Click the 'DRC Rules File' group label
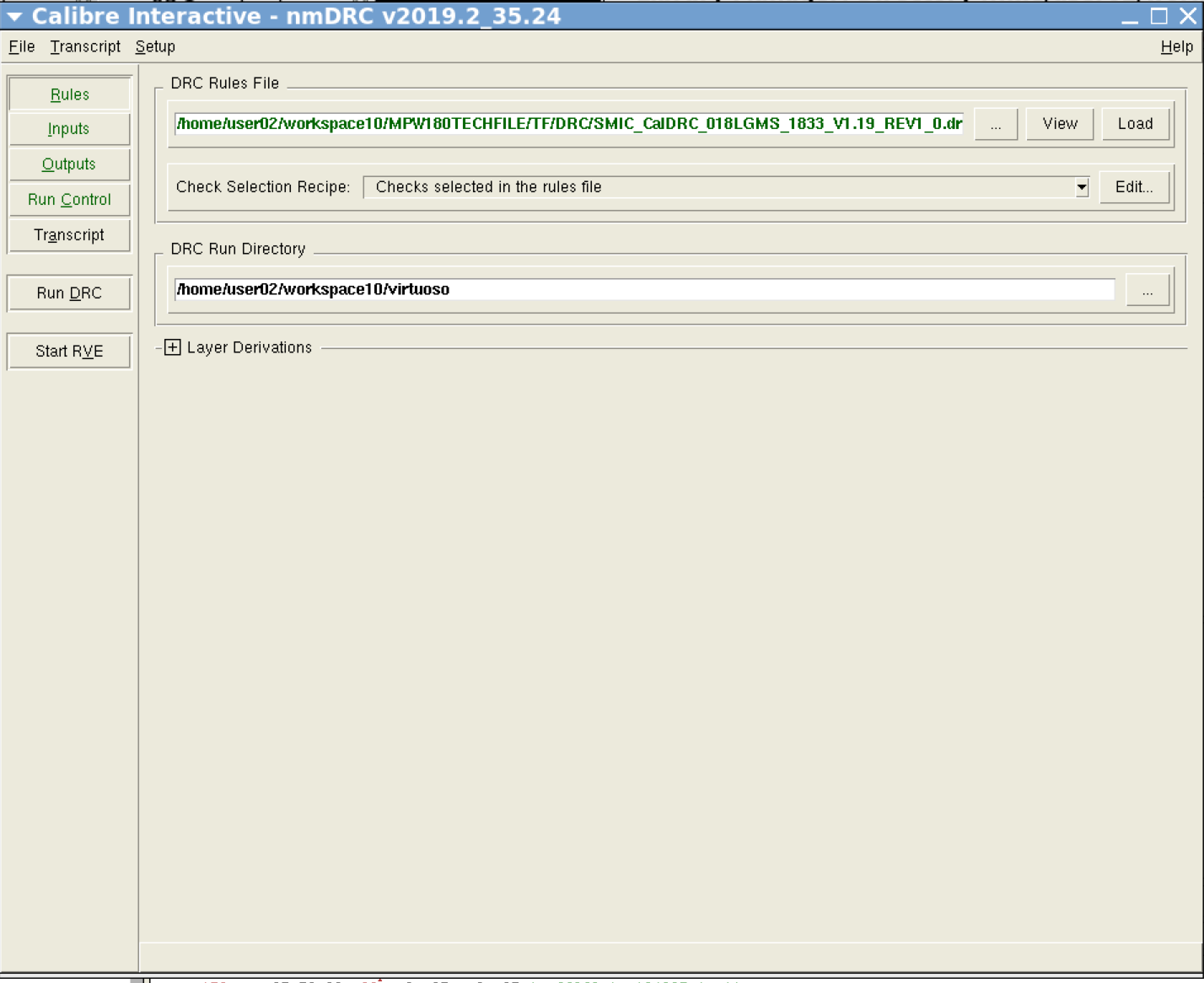The image size is (1204, 983). pyautogui.click(x=225, y=83)
